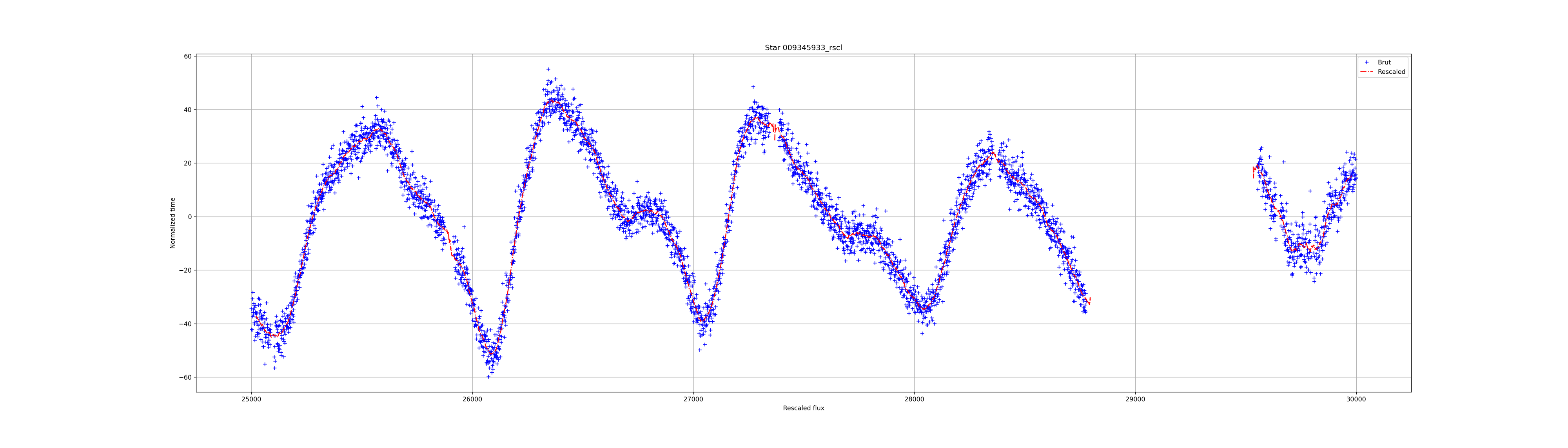Click the 25000 x-axis tick label
Viewport: 1568px width, 448px height.
point(251,400)
